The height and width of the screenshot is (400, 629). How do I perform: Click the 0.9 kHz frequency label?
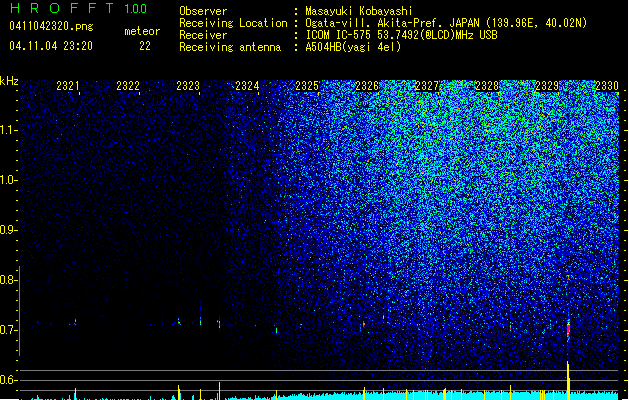tap(8, 230)
